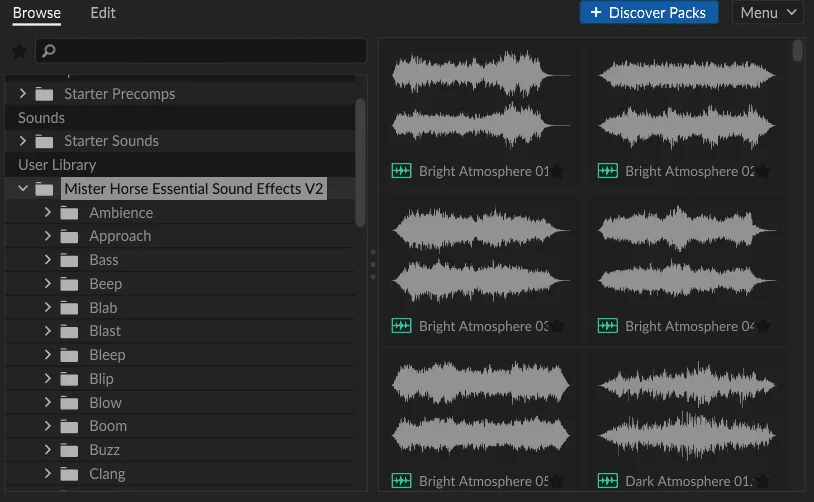Expand the Blow folder chevron
This screenshot has width=814, height=502.
48,402
